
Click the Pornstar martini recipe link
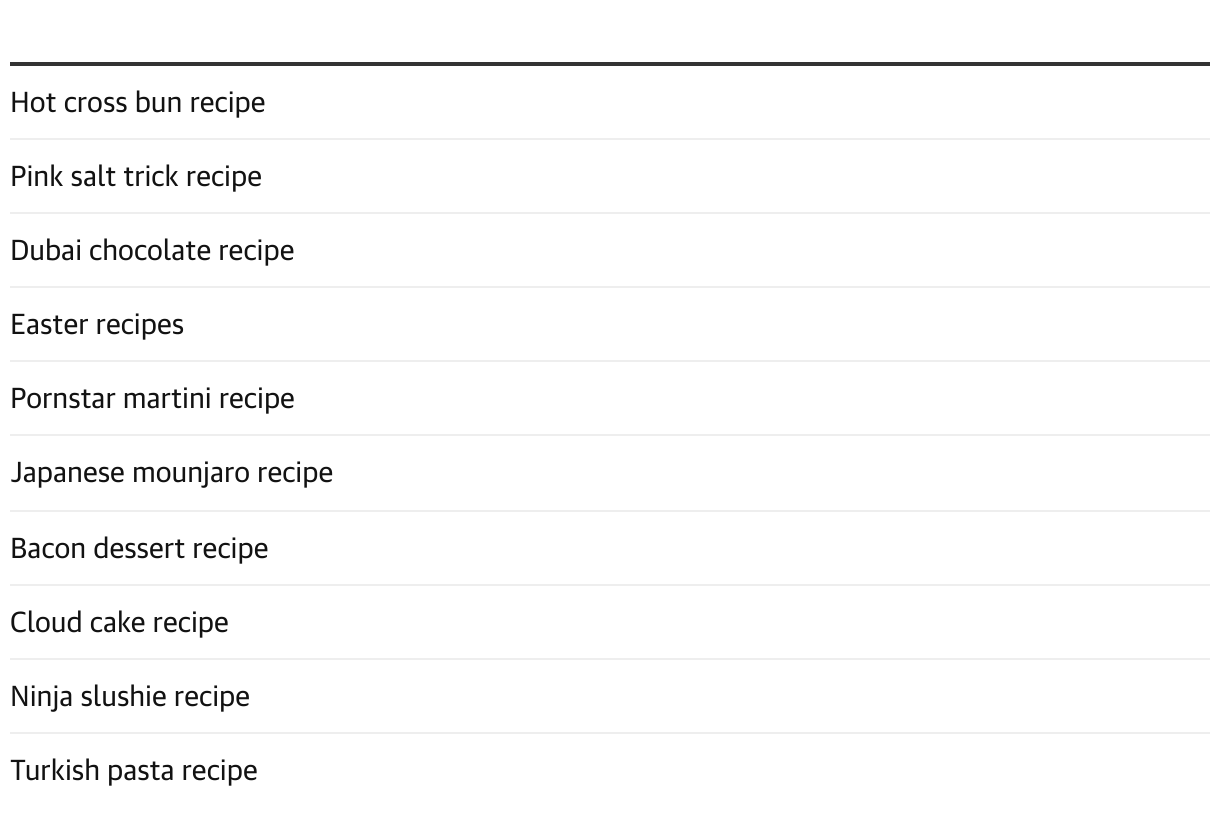pyautogui.click(x=152, y=398)
